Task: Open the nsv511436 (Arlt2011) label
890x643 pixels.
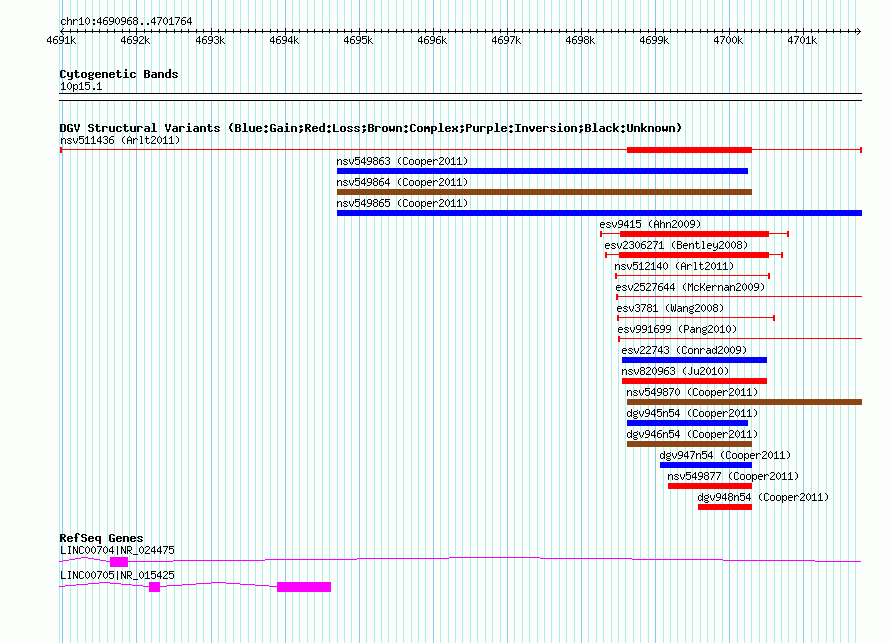Action: pos(120,140)
